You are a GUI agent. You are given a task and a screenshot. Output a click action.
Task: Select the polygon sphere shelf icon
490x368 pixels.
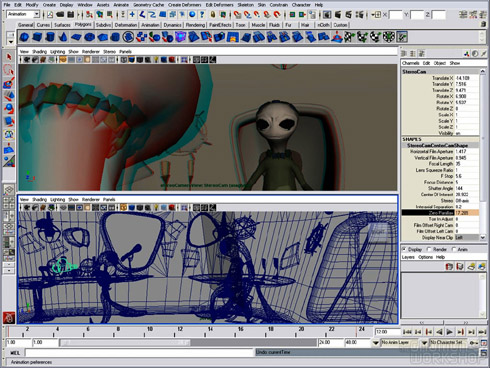pyautogui.click(x=24, y=37)
